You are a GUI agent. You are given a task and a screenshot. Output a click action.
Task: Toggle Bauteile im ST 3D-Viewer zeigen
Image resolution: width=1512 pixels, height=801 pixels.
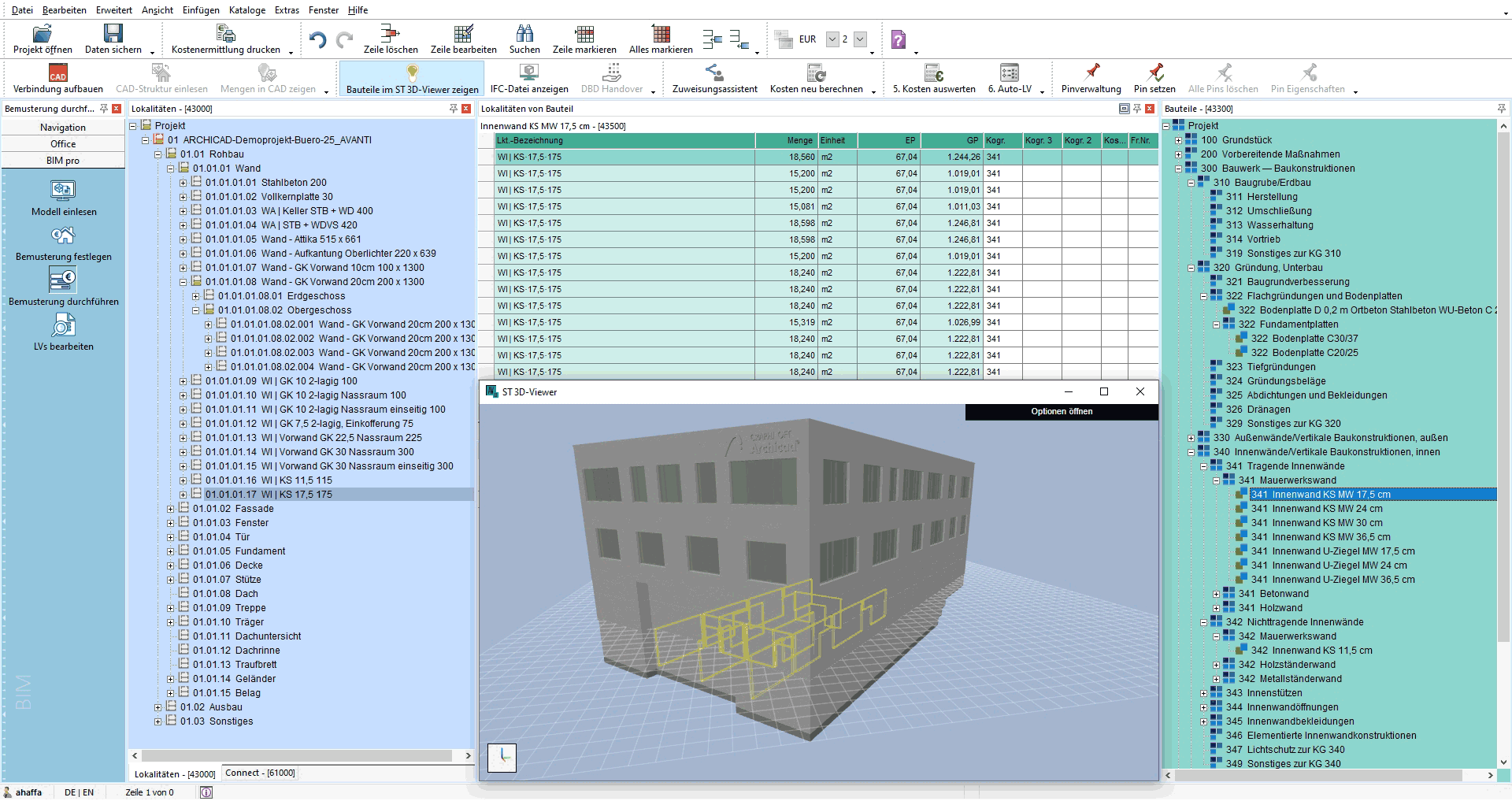coord(413,79)
